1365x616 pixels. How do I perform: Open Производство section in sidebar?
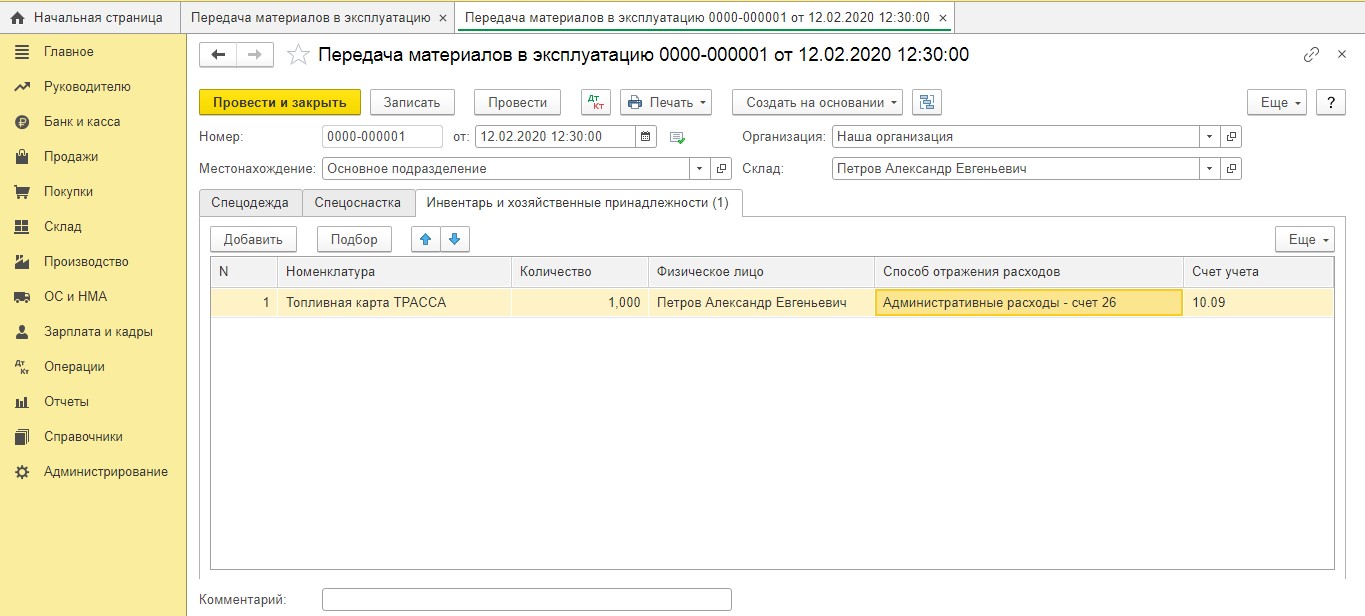tap(86, 262)
